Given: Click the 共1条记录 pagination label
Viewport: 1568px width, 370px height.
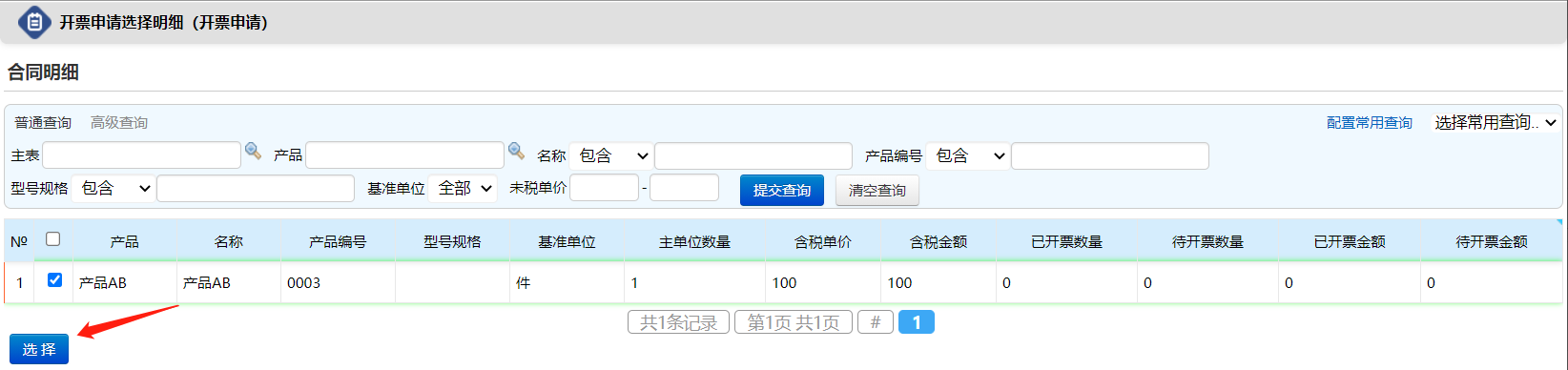Looking at the screenshot, I should [x=678, y=322].
